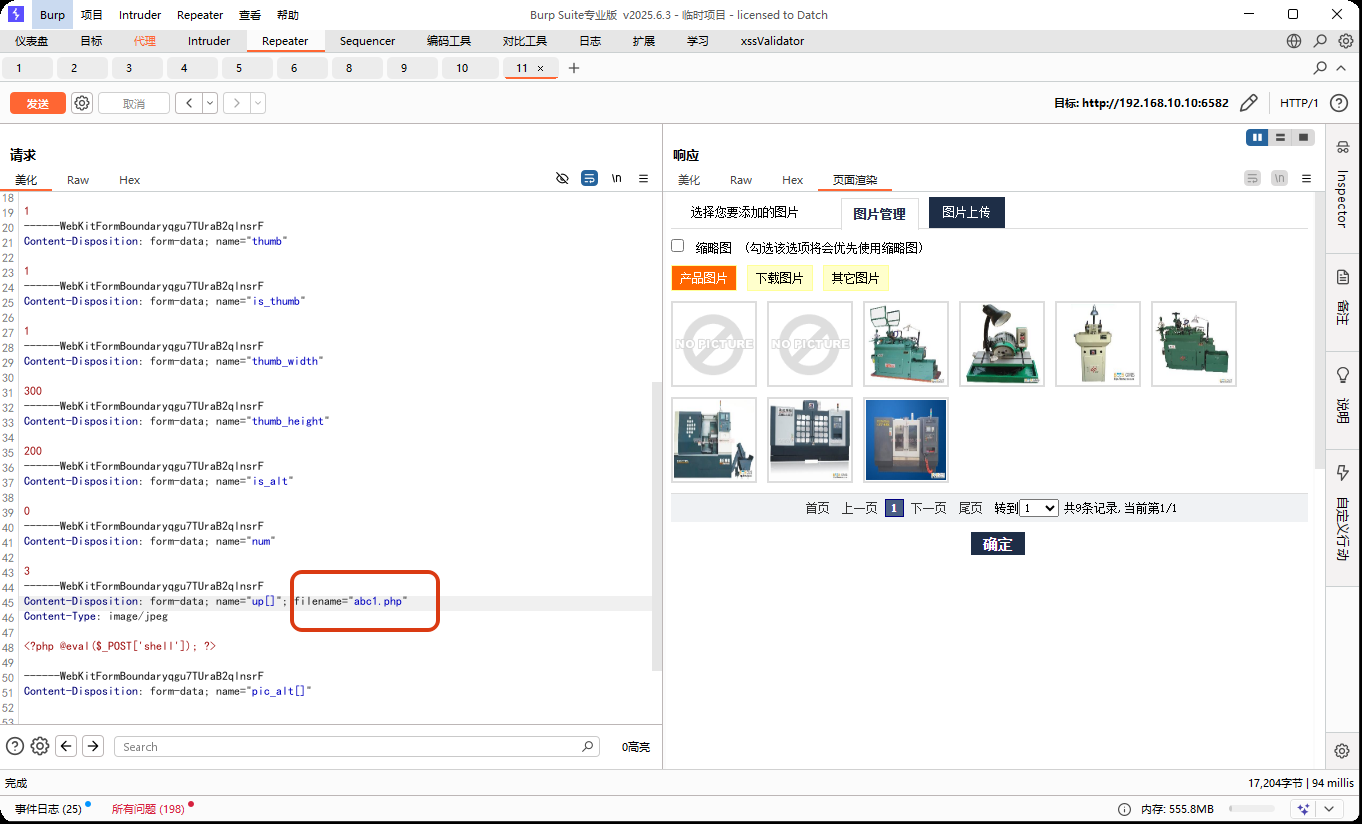This screenshot has height=824, width=1362.
Task: Click the repeater settings gear icon
Action: pos(82,103)
